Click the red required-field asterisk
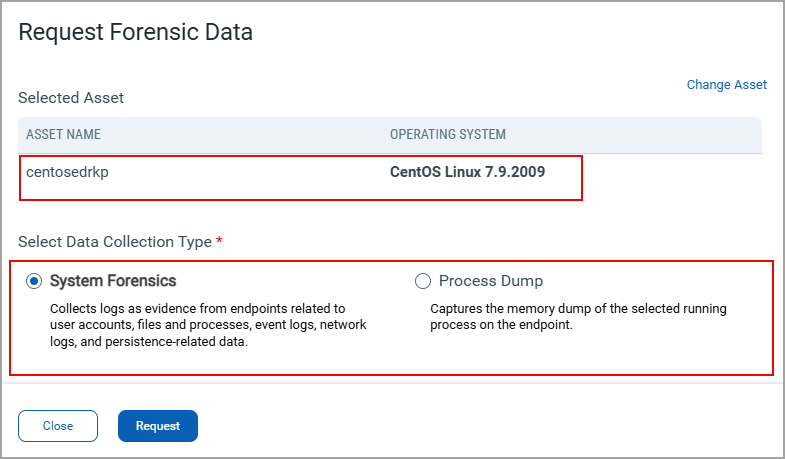The width and height of the screenshot is (785, 459). coord(219,241)
